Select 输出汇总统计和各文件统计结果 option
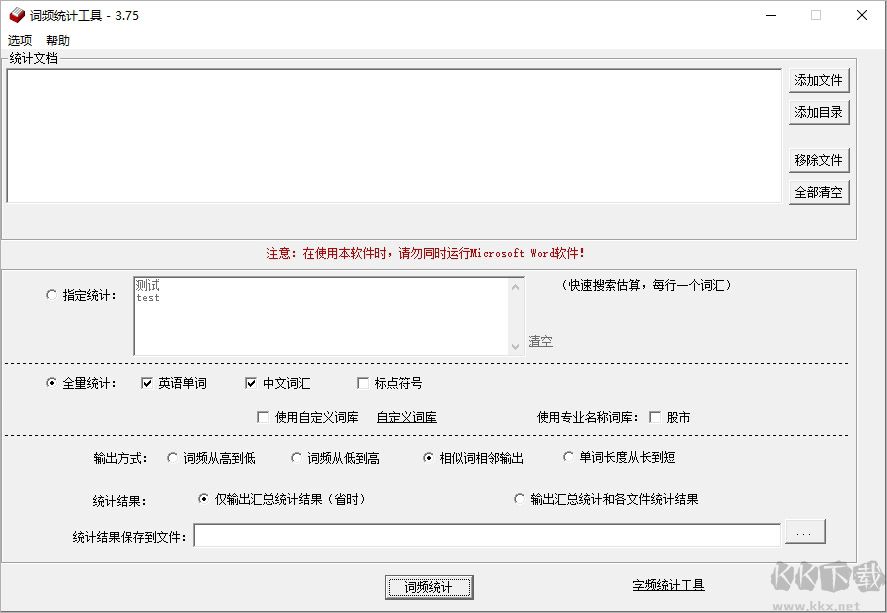 (x=519, y=497)
